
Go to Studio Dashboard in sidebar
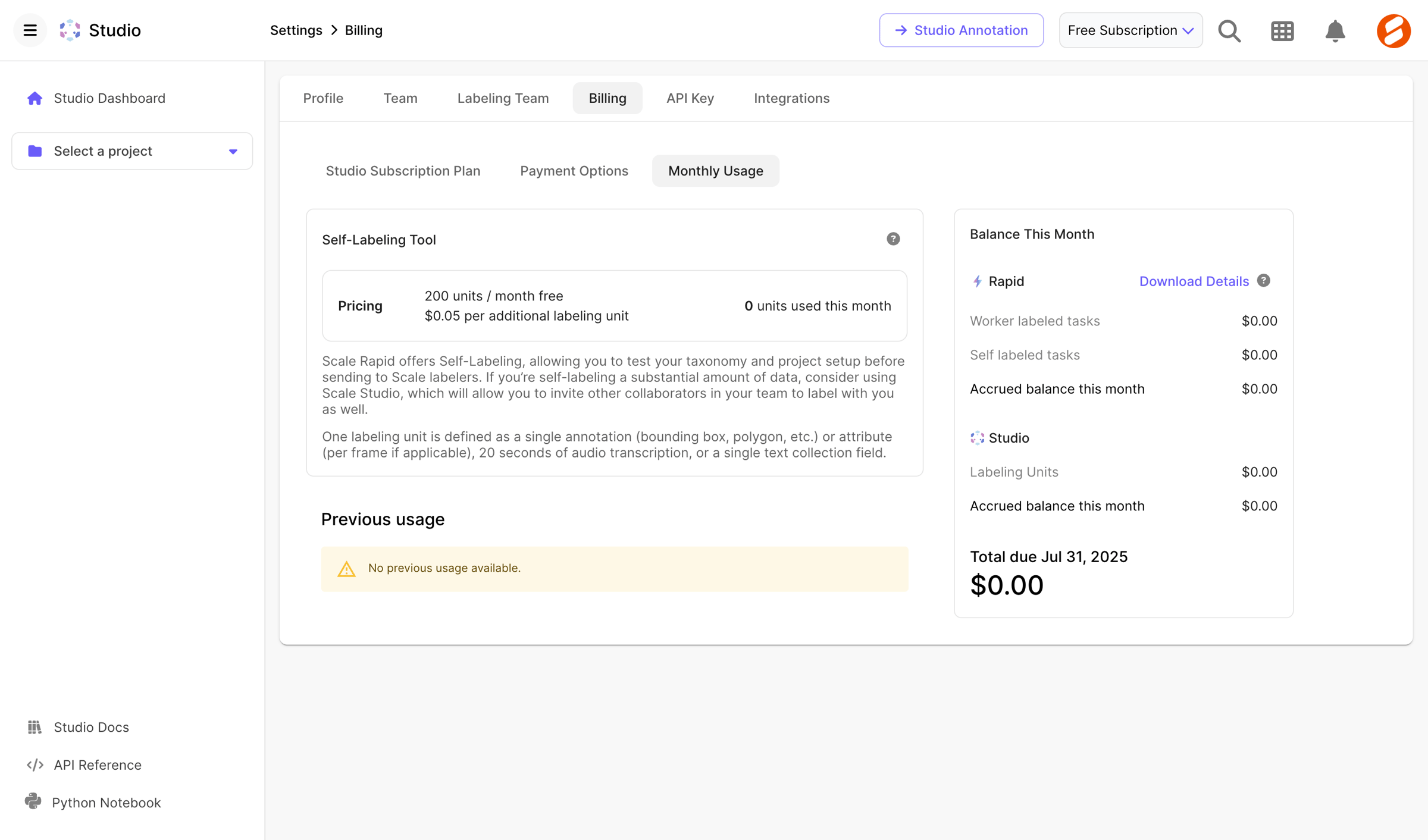tap(109, 98)
